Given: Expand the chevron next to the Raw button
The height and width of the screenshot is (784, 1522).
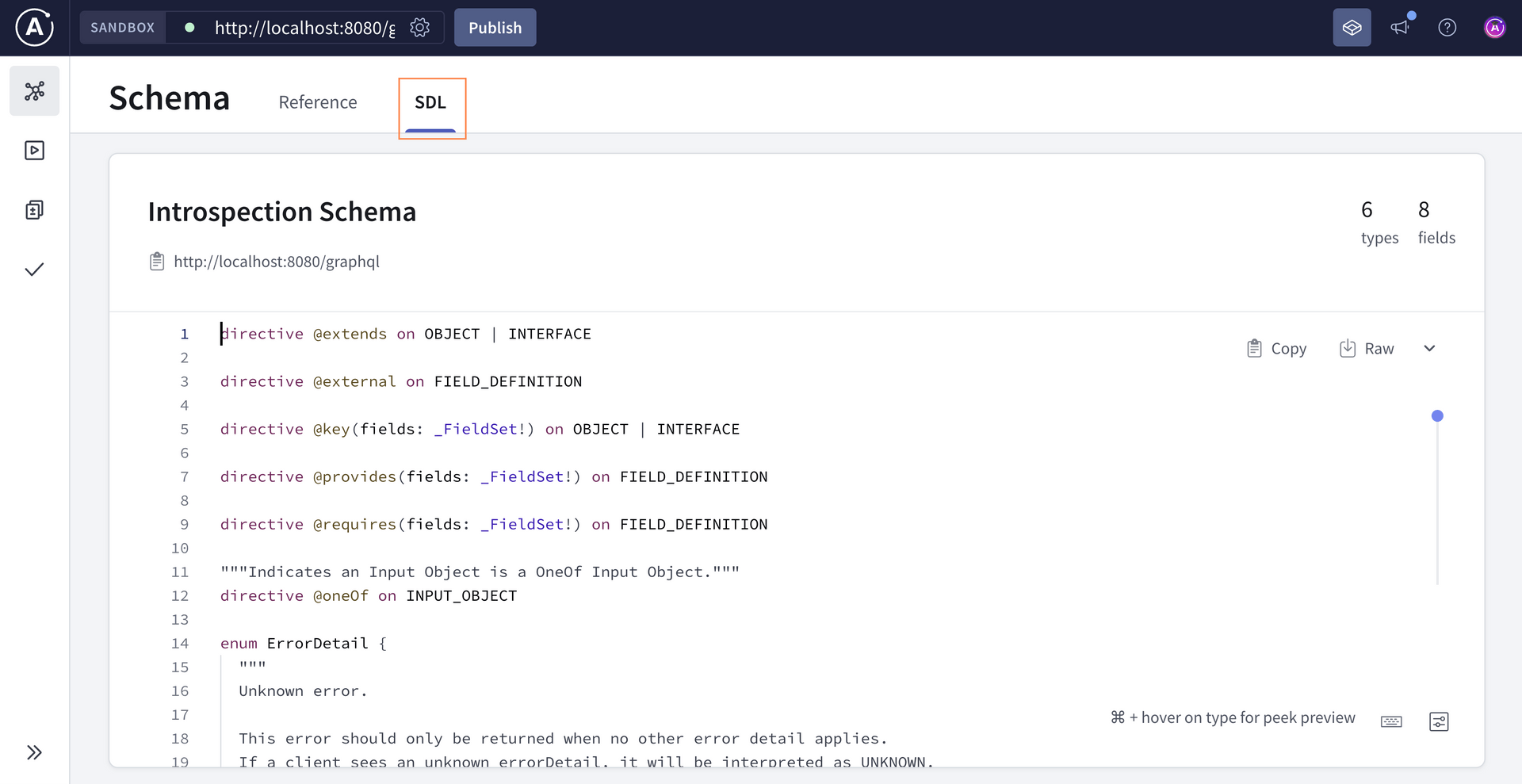Looking at the screenshot, I should pos(1429,348).
